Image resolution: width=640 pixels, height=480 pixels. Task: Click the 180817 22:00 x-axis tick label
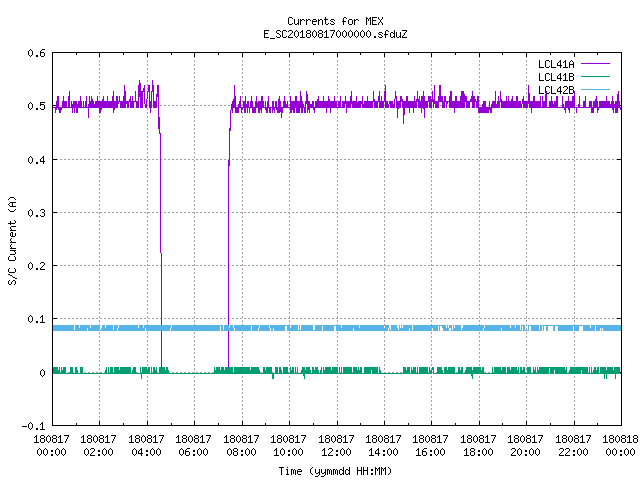pyautogui.click(x=573, y=446)
